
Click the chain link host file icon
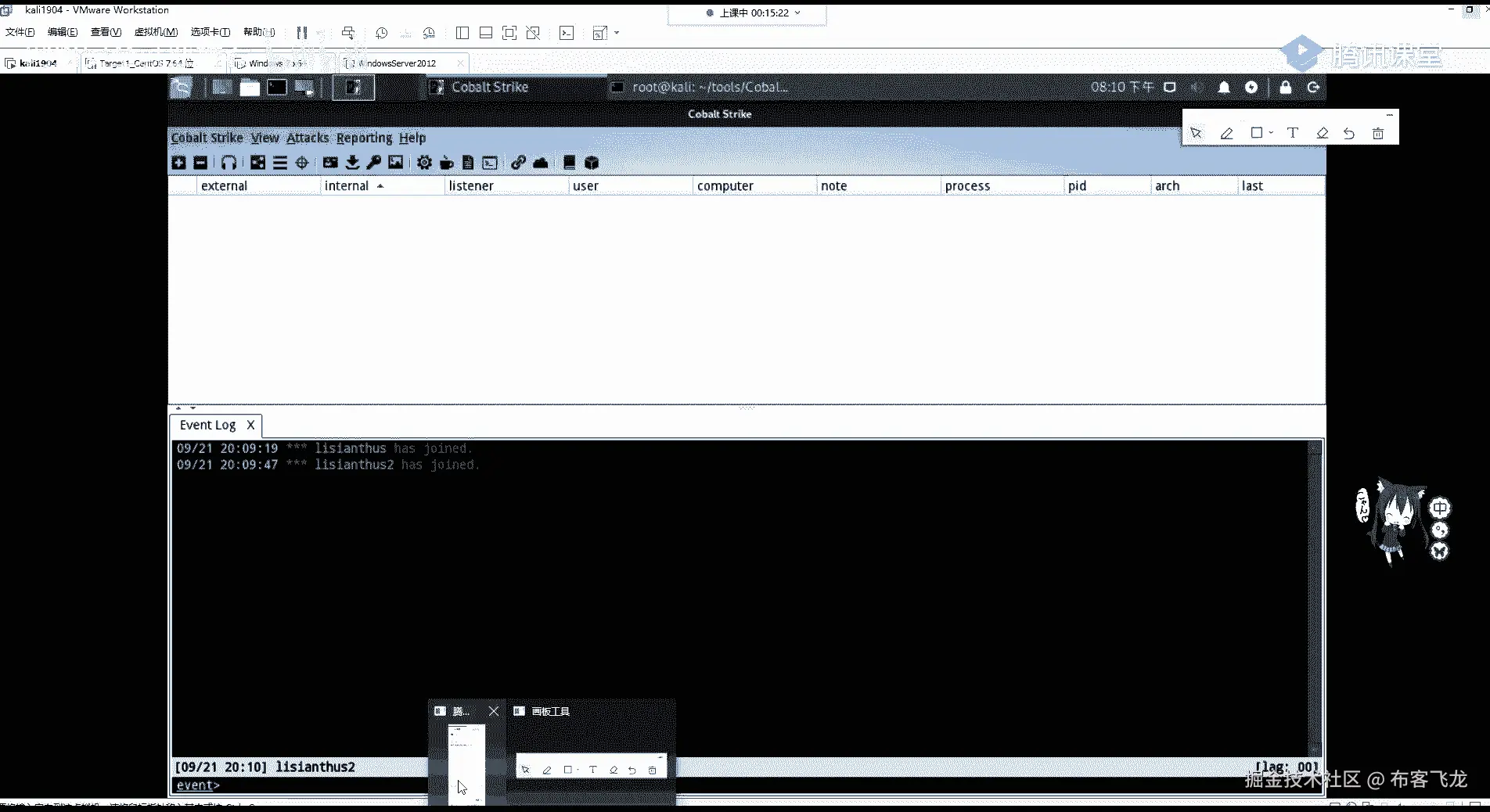pyautogui.click(x=518, y=163)
